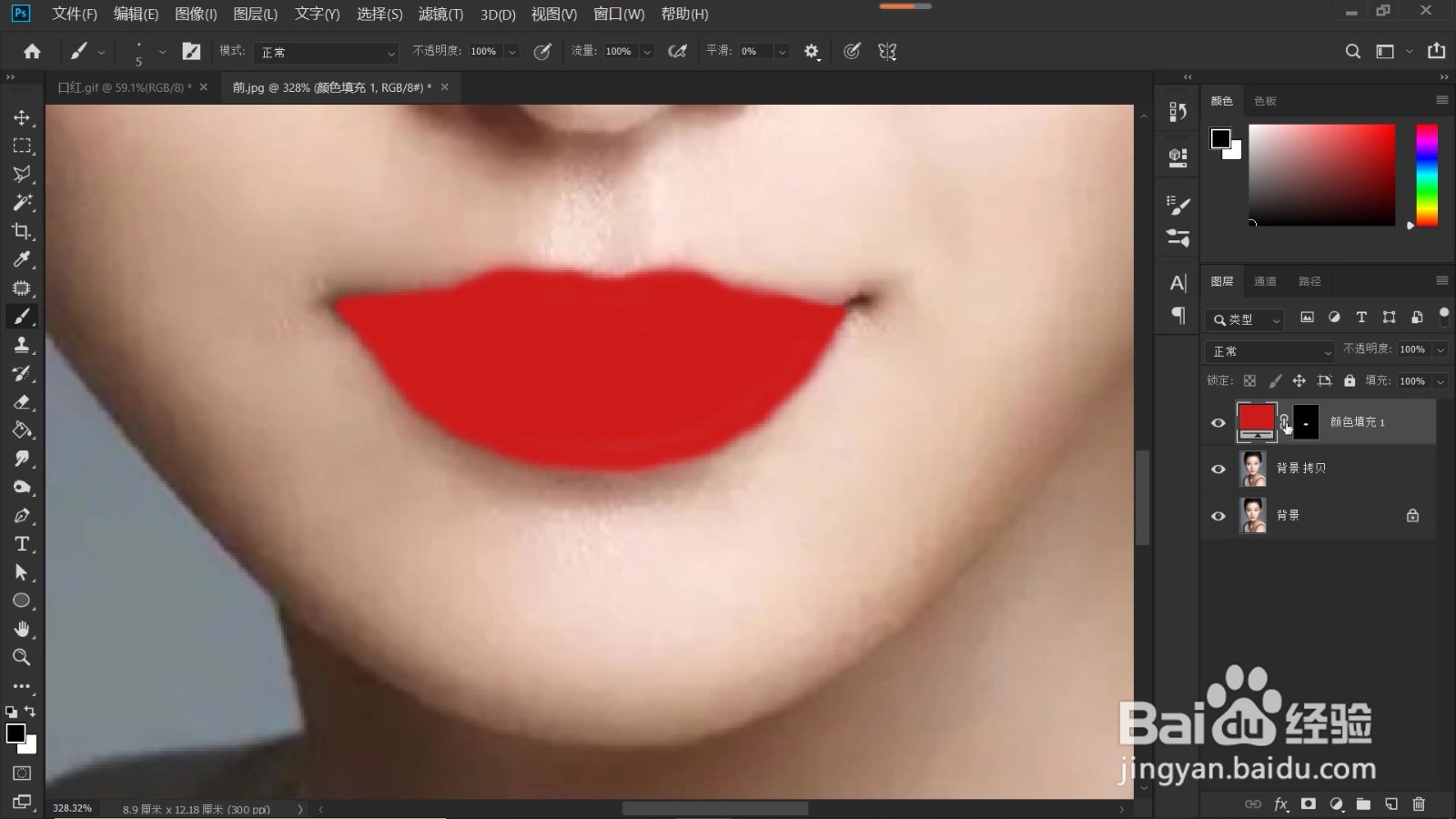Viewport: 1456px width, 819px height.
Task: Select the Ellipse shape tool
Action: click(x=22, y=601)
